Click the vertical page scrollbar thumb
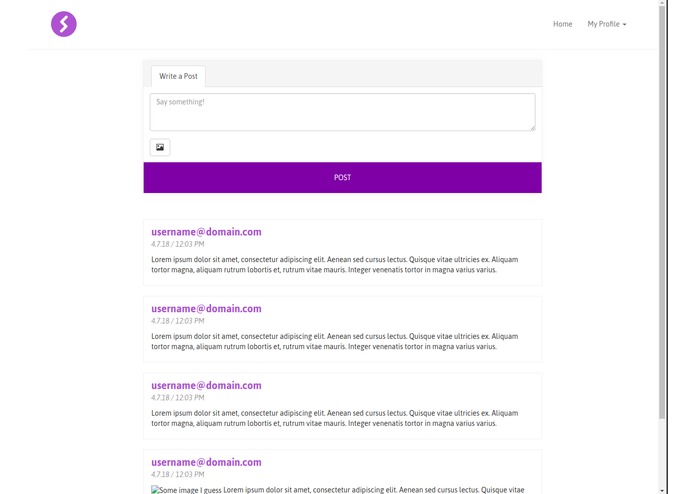 [x=662, y=212]
